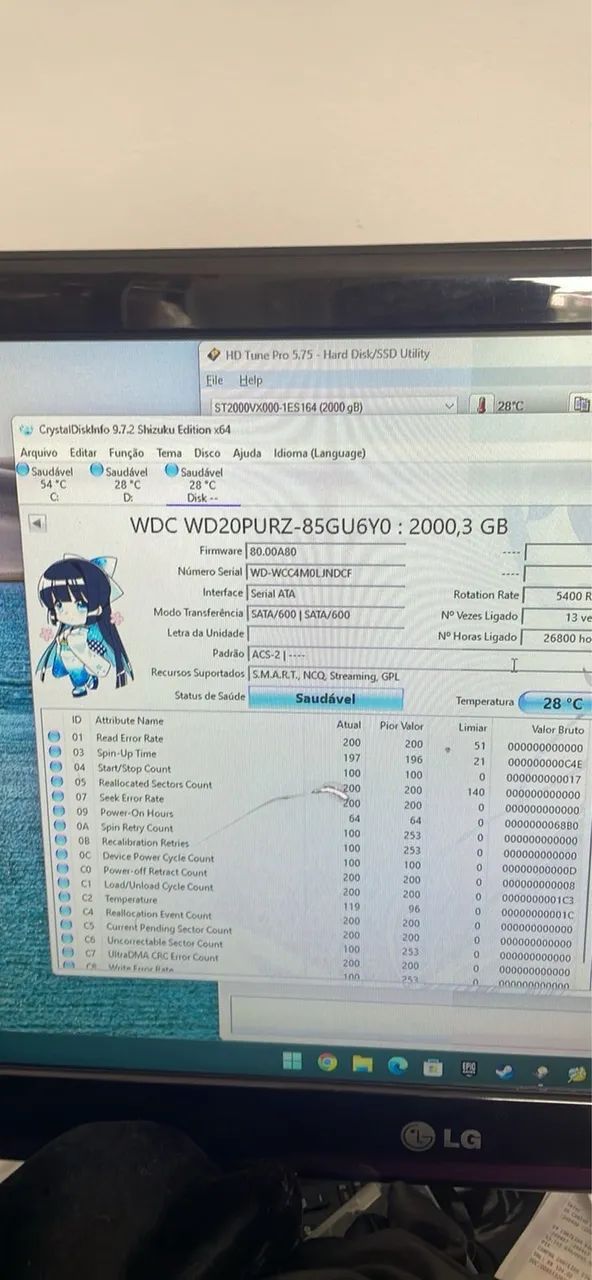Open Google Chrome from the taskbar
The height and width of the screenshot is (1280, 592).
pos(327,1062)
